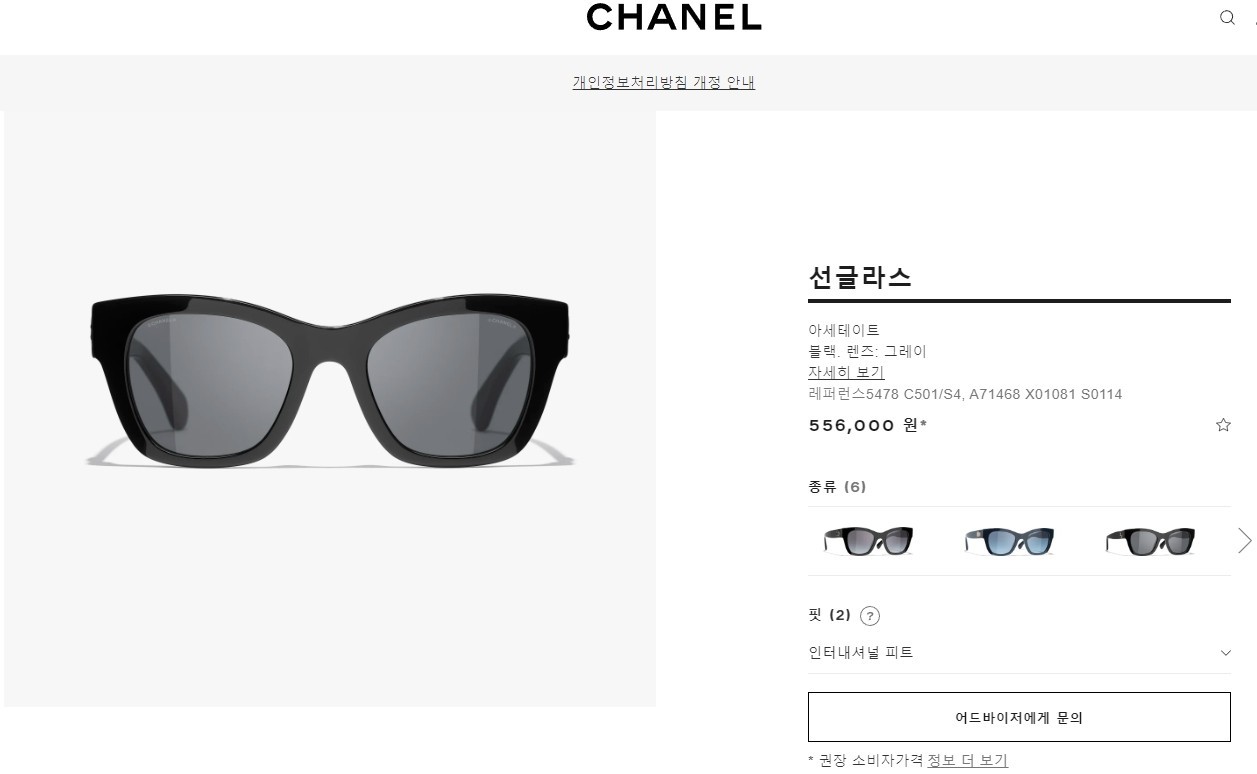Show next sunglasses variations with right arrow

[1244, 541]
